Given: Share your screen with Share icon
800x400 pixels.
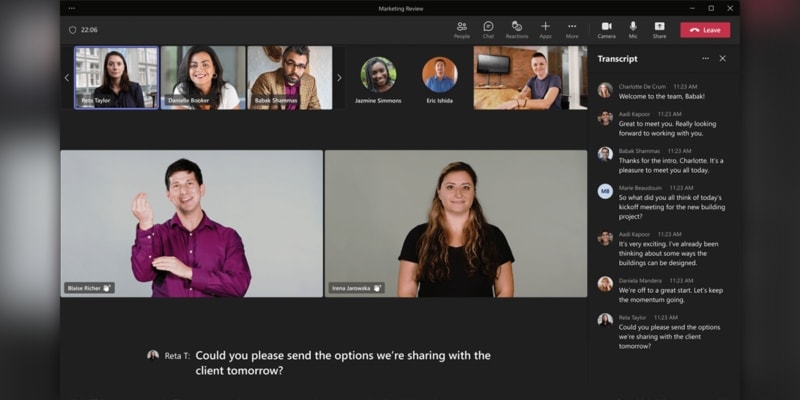Looking at the screenshot, I should (659, 30).
